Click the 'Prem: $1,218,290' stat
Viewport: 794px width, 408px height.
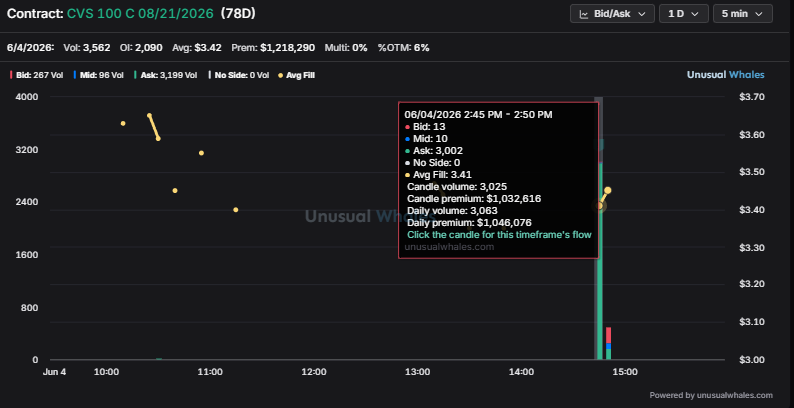click(273, 48)
